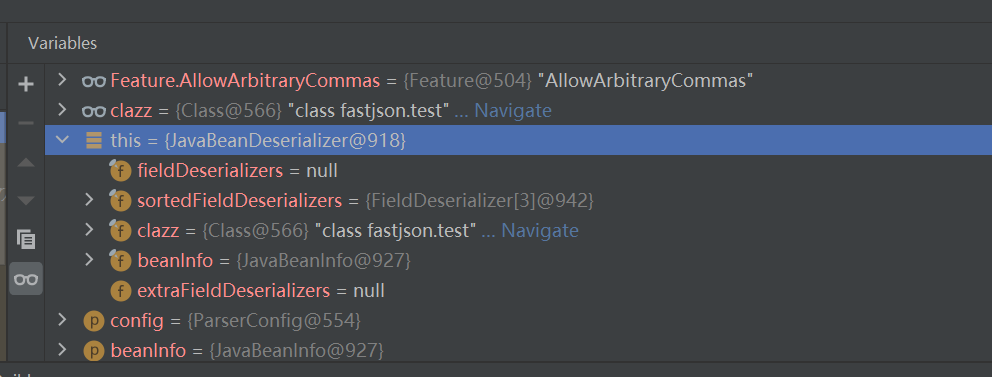Viewport: 992px width, 377px height.
Task: Collapse the 'this' JavaBeanDeserializer node
Action: 62,140
